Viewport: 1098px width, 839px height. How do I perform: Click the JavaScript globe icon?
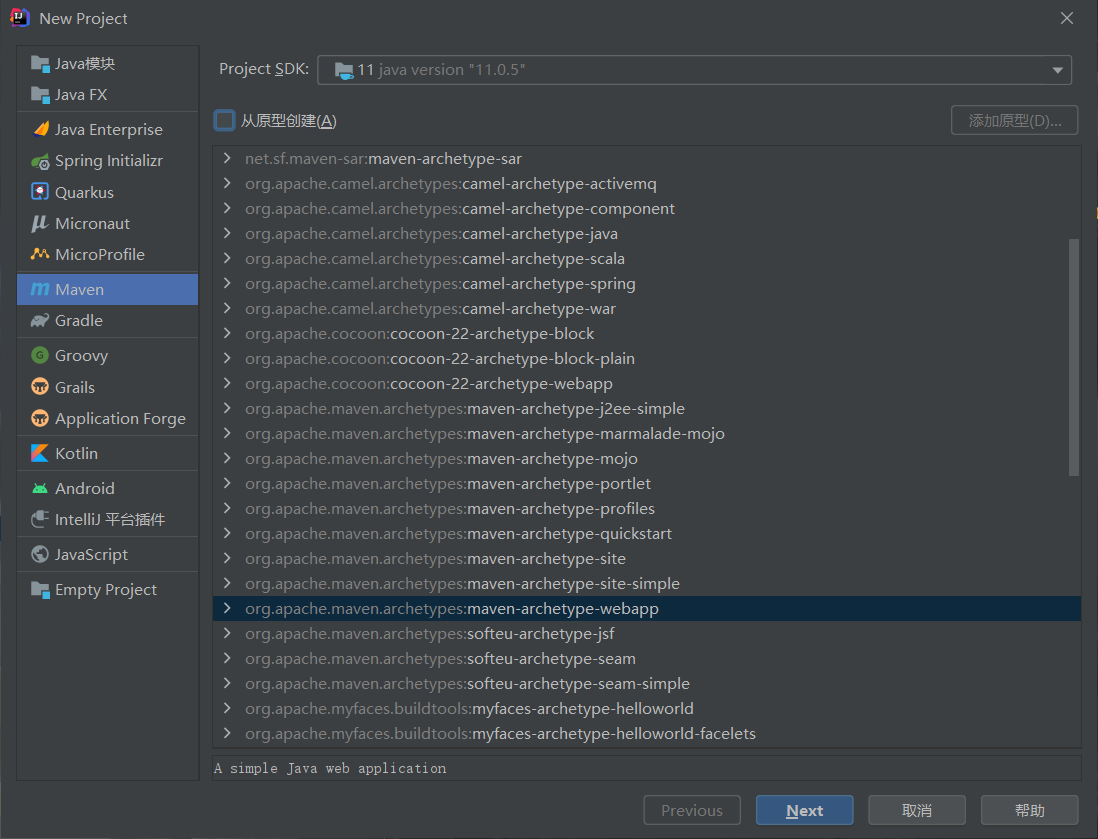point(40,554)
